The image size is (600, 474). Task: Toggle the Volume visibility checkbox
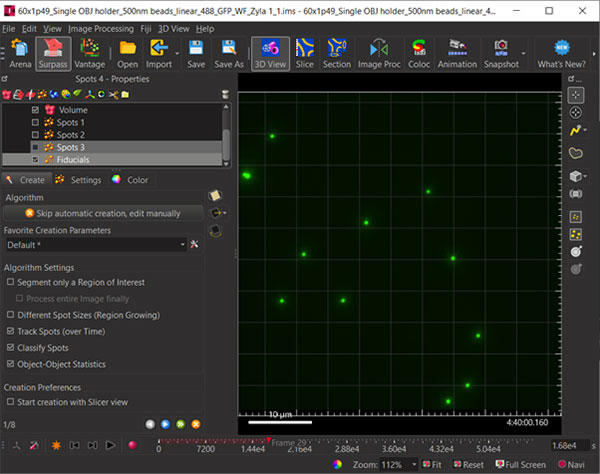click(x=35, y=110)
